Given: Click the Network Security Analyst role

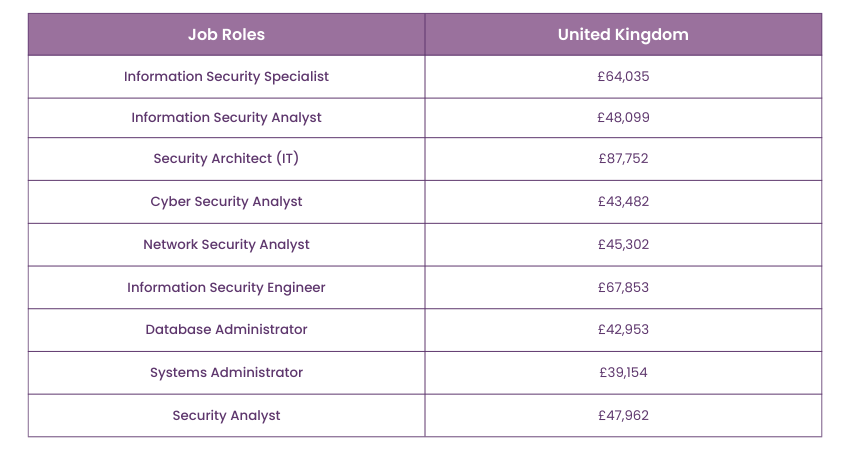Looking at the screenshot, I should point(226,245).
